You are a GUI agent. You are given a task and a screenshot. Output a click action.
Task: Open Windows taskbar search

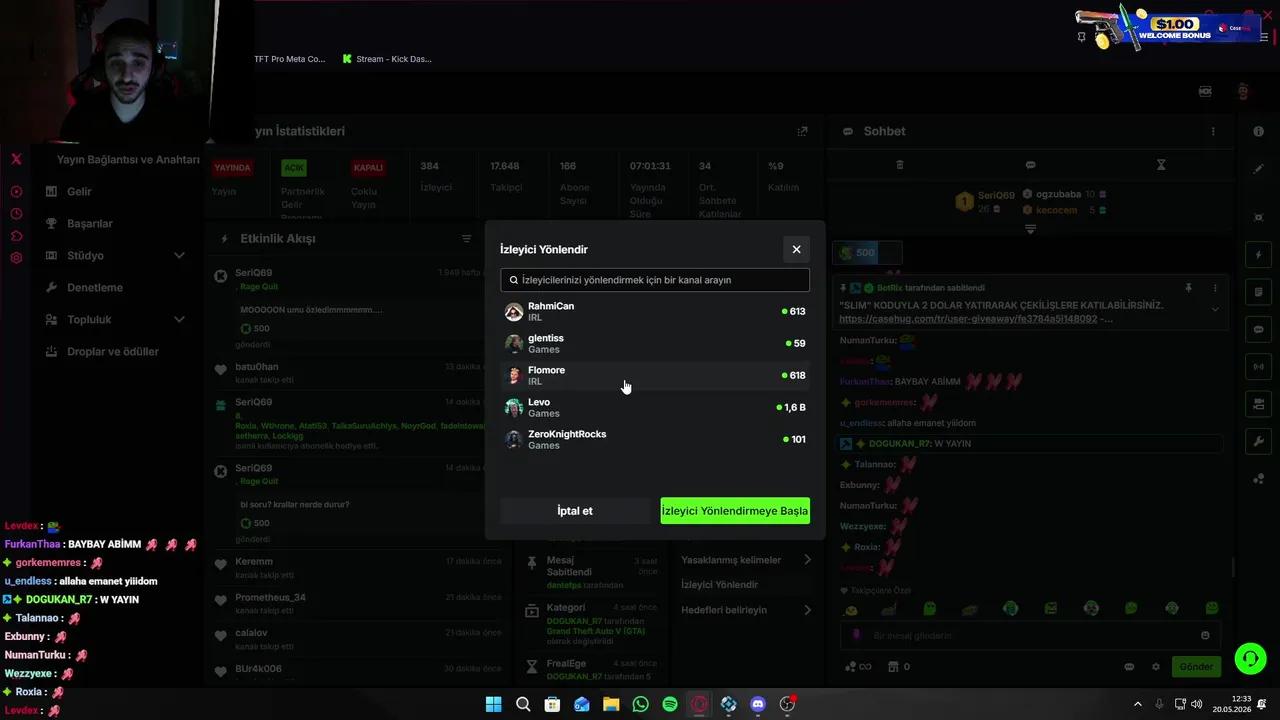523,704
